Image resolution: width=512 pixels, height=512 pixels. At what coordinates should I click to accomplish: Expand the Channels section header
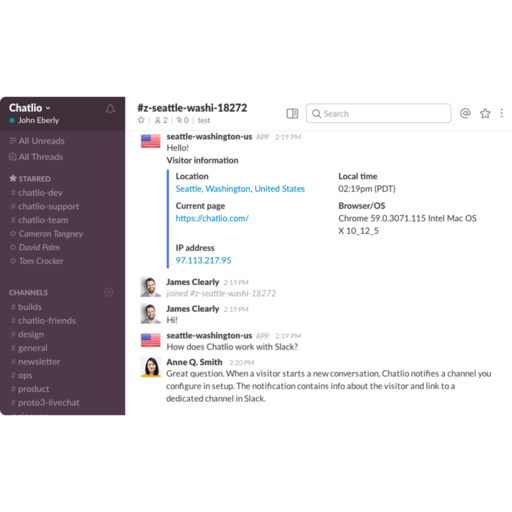click(x=28, y=293)
